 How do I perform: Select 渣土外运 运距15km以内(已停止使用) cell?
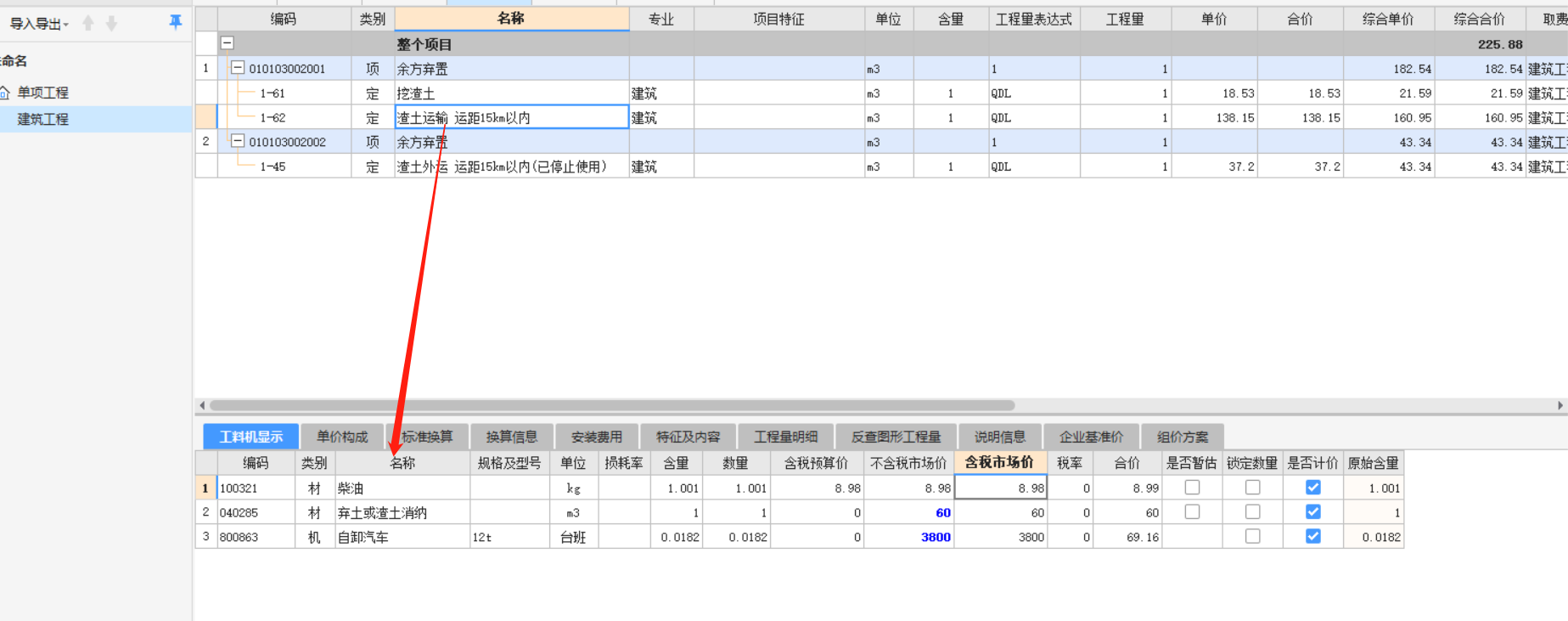512,167
